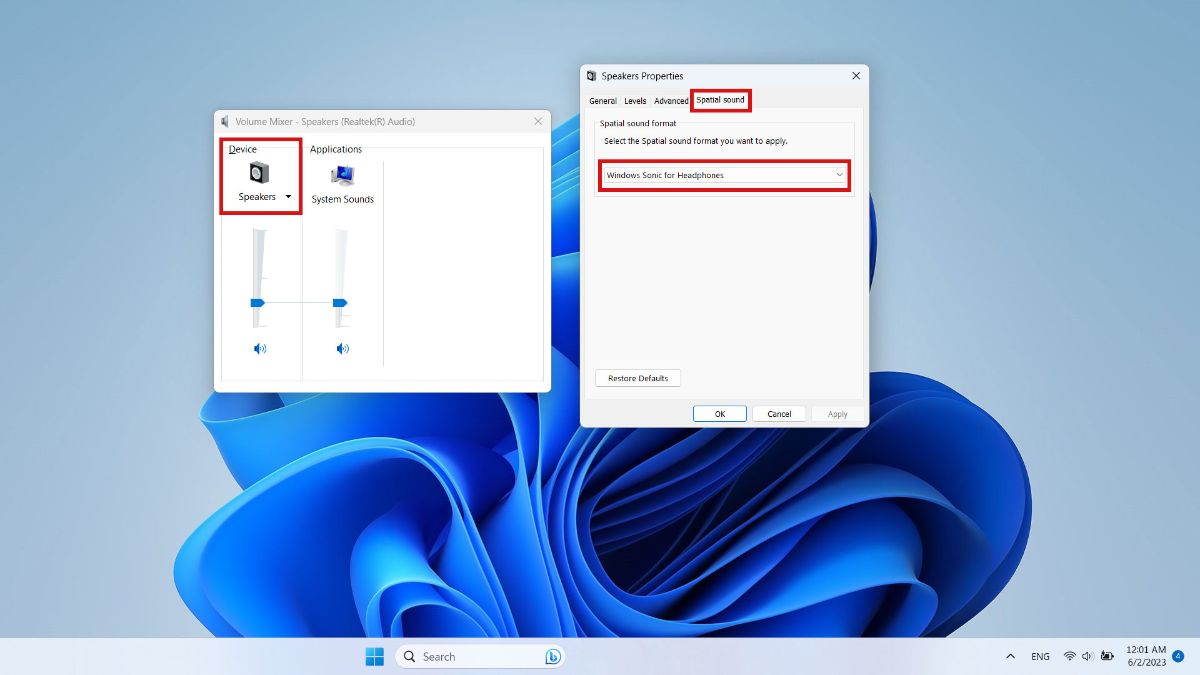
Task: Click the Applications group label
Action: point(336,149)
